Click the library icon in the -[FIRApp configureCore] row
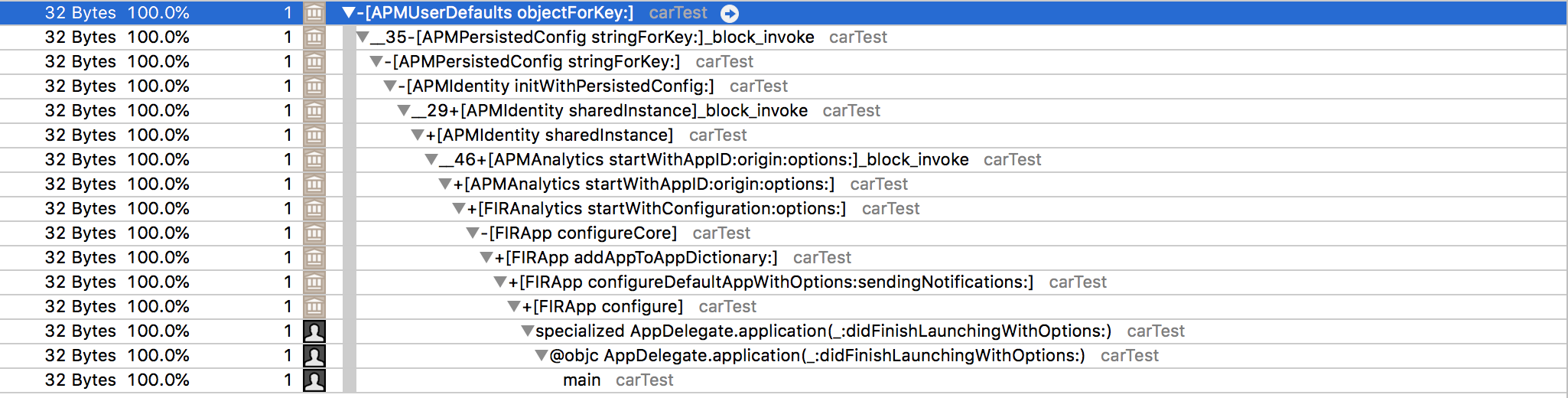This screenshot has height=398, width=1568. [x=314, y=233]
